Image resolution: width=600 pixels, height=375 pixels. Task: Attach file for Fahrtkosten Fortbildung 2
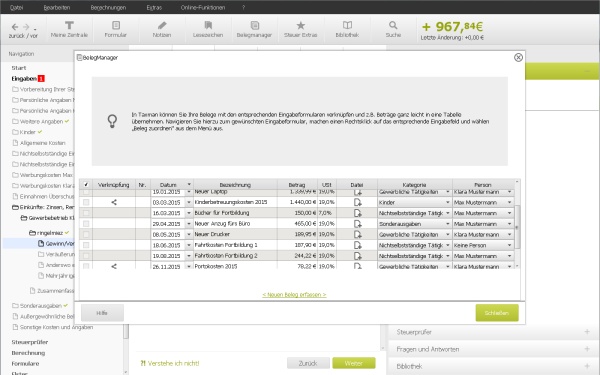coord(357,256)
